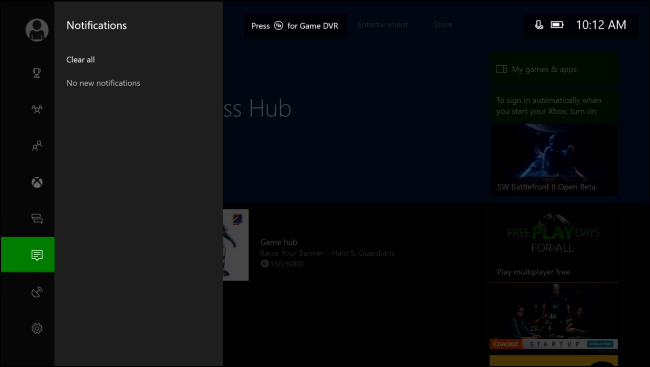Image resolution: width=650 pixels, height=367 pixels.
Task: Click the microphone status icon
Action: point(538,25)
